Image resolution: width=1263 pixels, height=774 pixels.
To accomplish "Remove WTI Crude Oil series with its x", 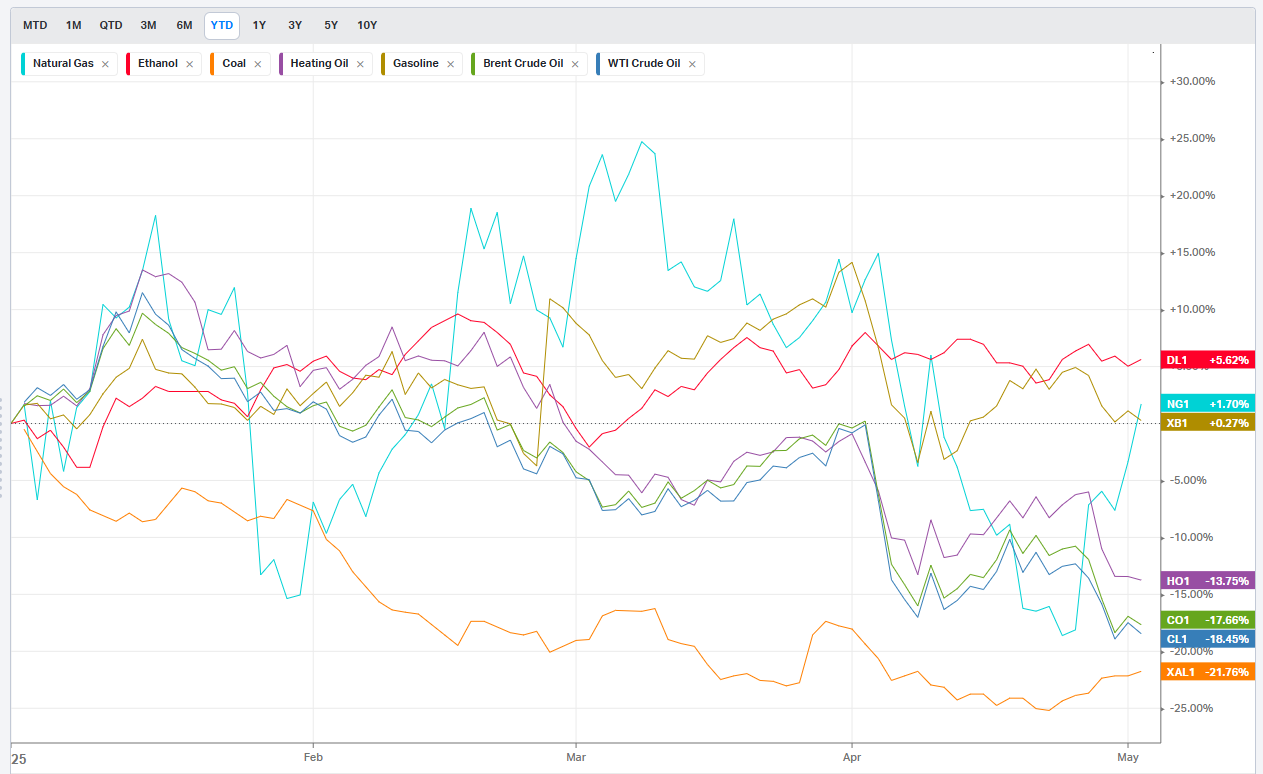I will click(691, 64).
